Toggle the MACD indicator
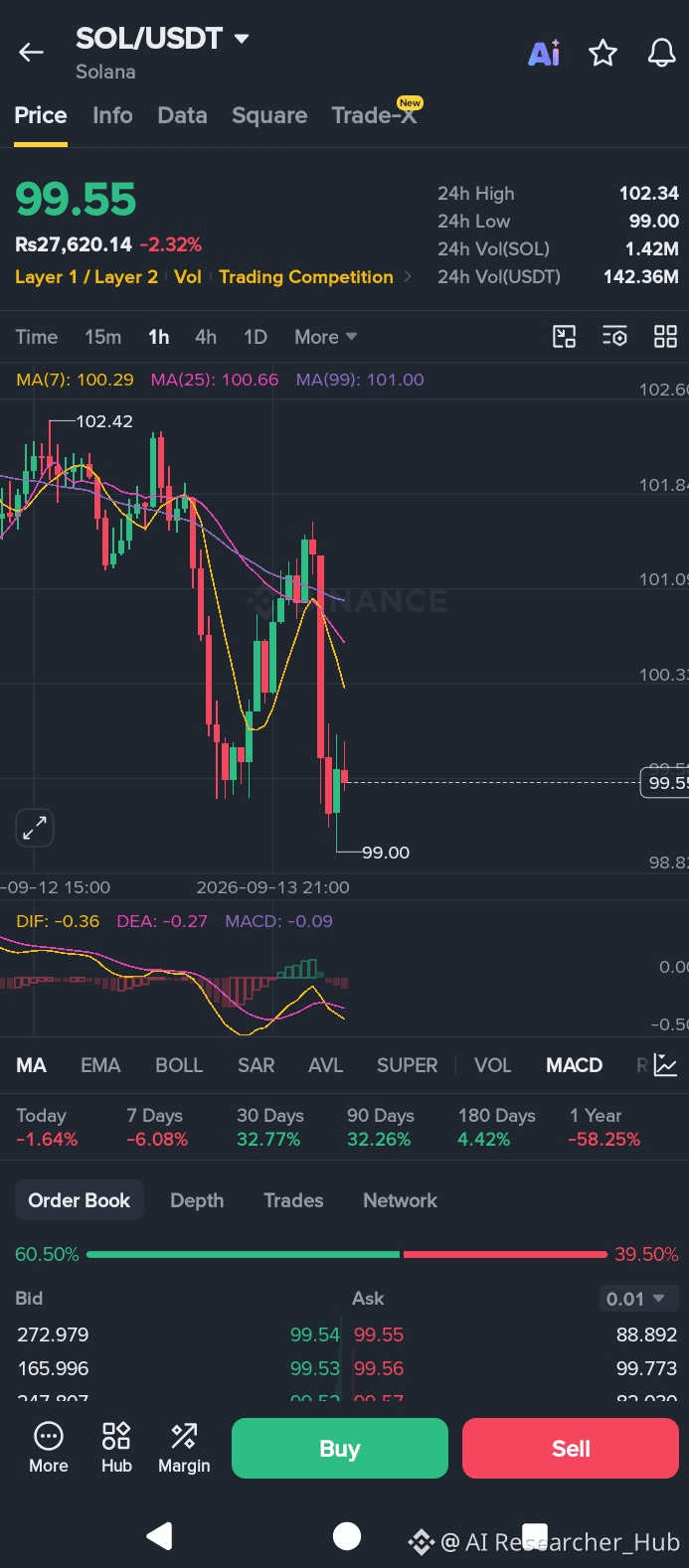The width and height of the screenshot is (689, 1568). (574, 1065)
